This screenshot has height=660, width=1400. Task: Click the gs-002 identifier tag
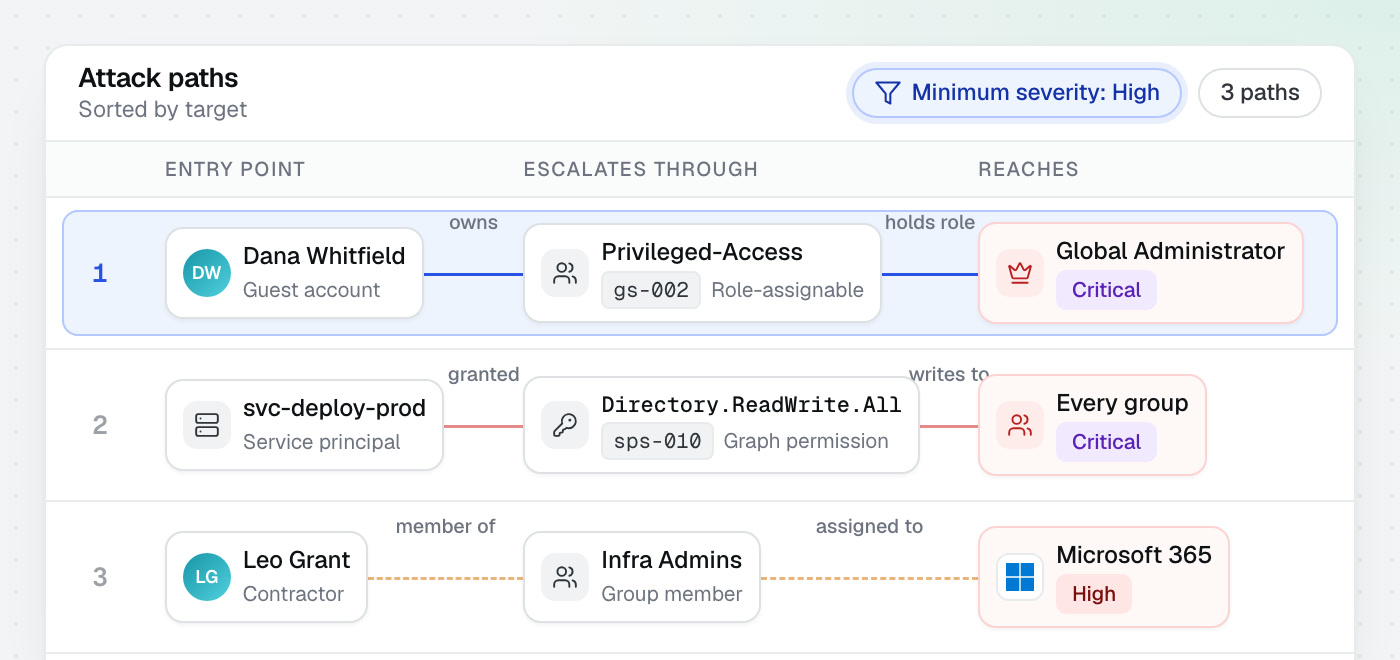(x=651, y=291)
